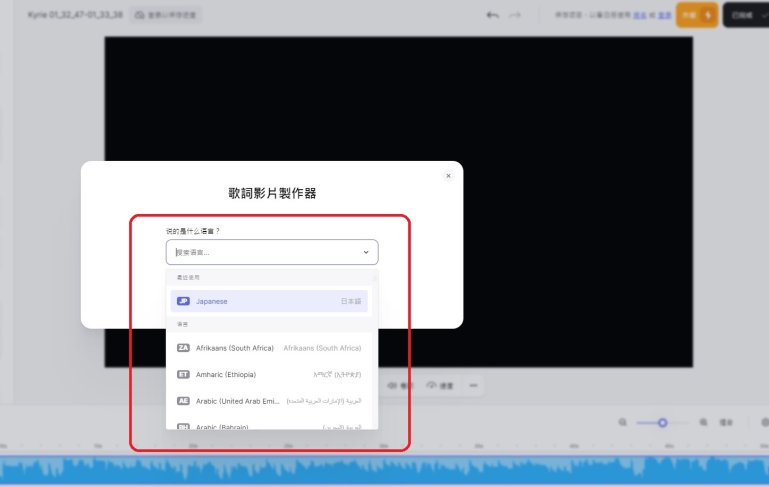Click the ET country code badge

183,374
